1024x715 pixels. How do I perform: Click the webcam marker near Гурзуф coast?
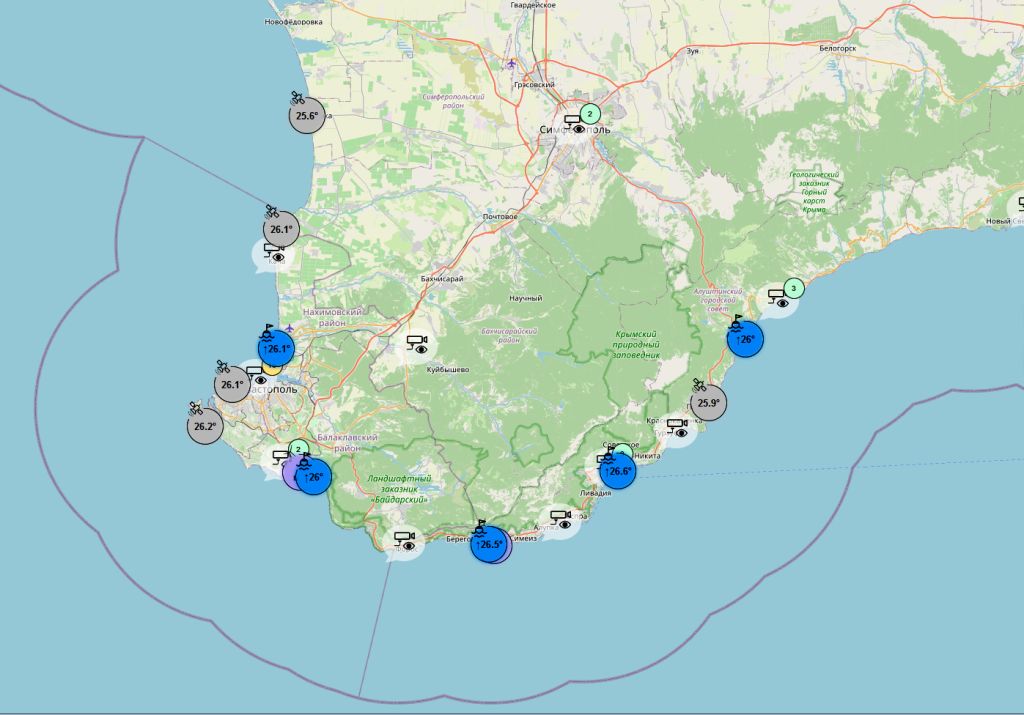[x=677, y=428]
